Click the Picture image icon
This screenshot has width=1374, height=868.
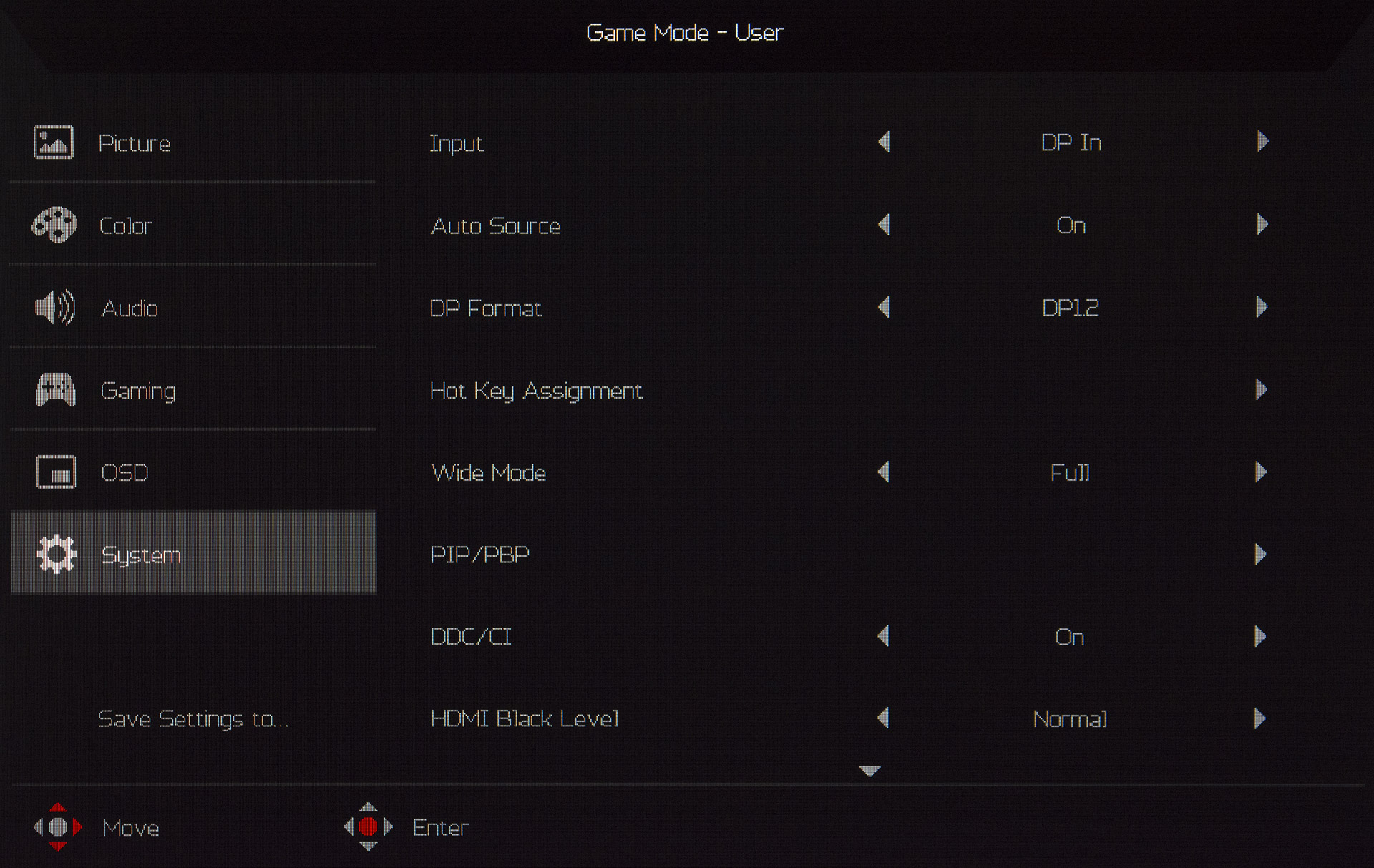pos(54,142)
